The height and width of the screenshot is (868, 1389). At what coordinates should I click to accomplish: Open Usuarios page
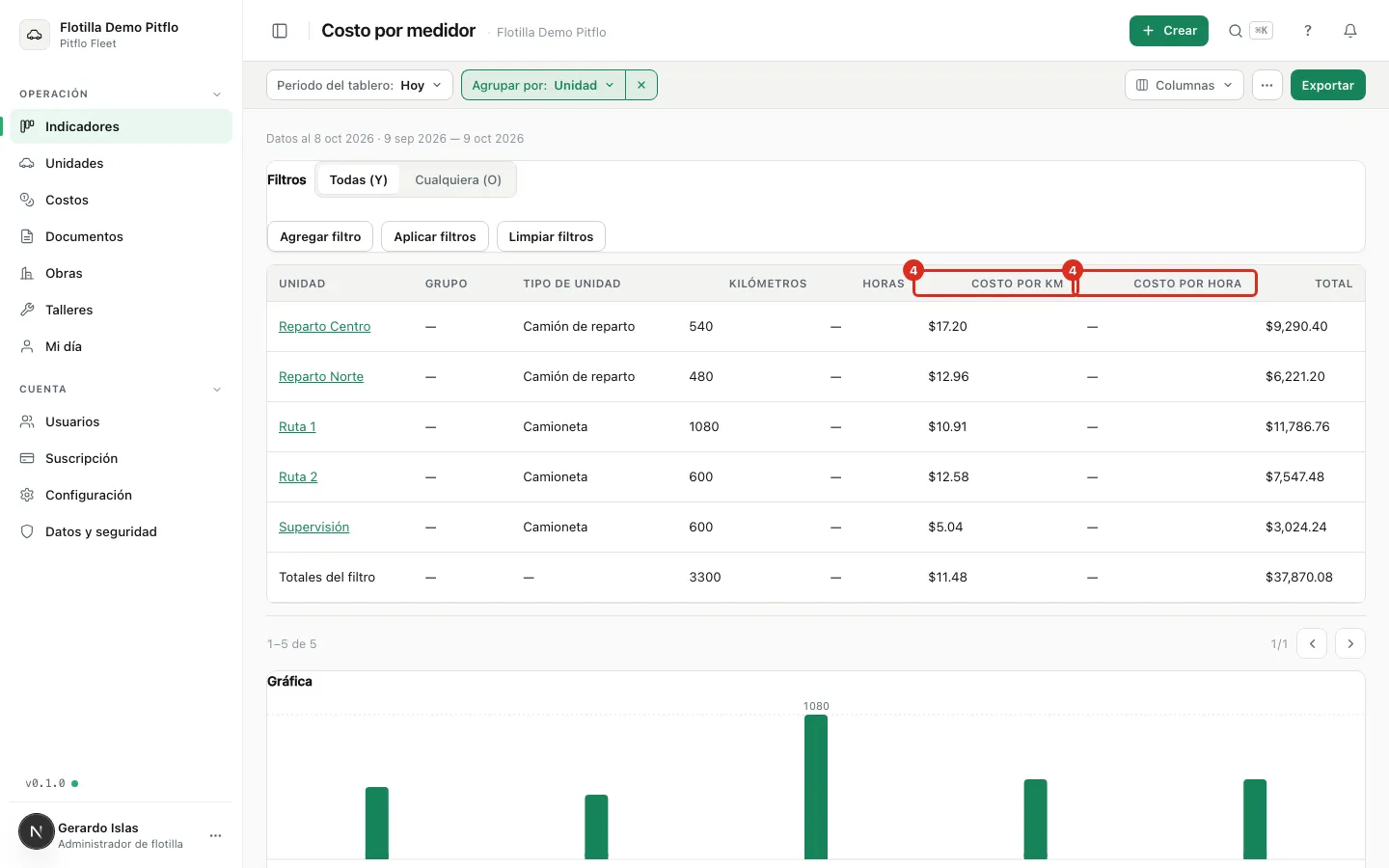point(122,421)
